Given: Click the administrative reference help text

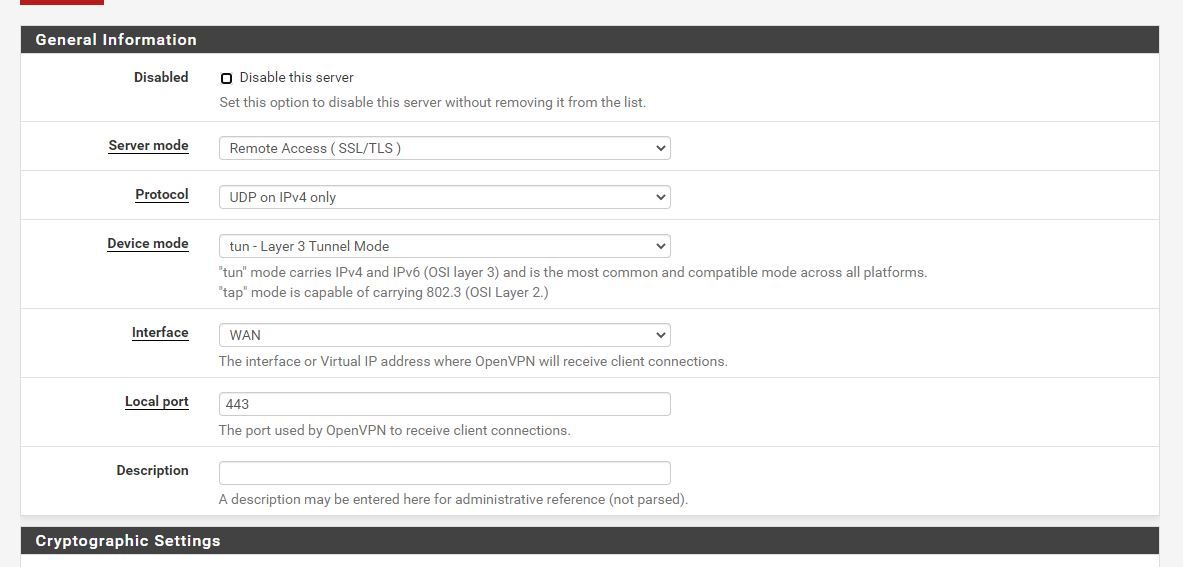Looking at the screenshot, I should [x=453, y=499].
